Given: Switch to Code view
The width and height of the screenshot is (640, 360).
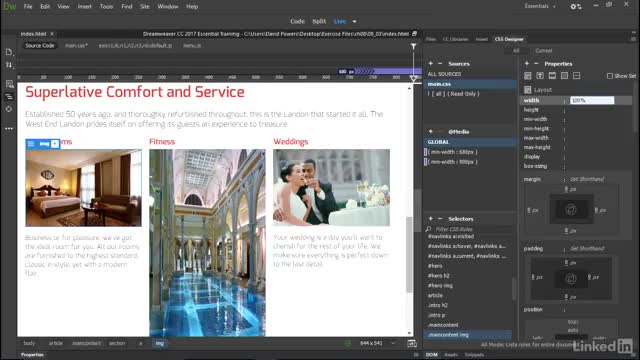Looking at the screenshot, I should coord(297,22).
